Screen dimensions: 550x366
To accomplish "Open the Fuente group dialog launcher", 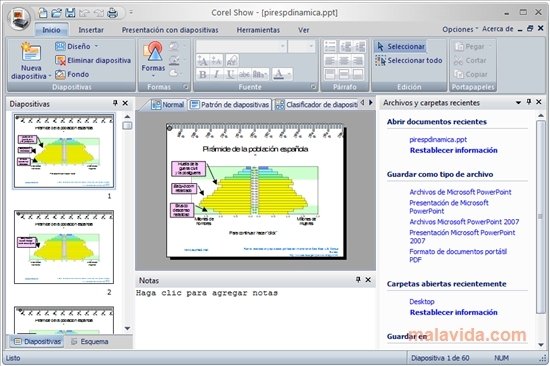I will [x=313, y=87].
